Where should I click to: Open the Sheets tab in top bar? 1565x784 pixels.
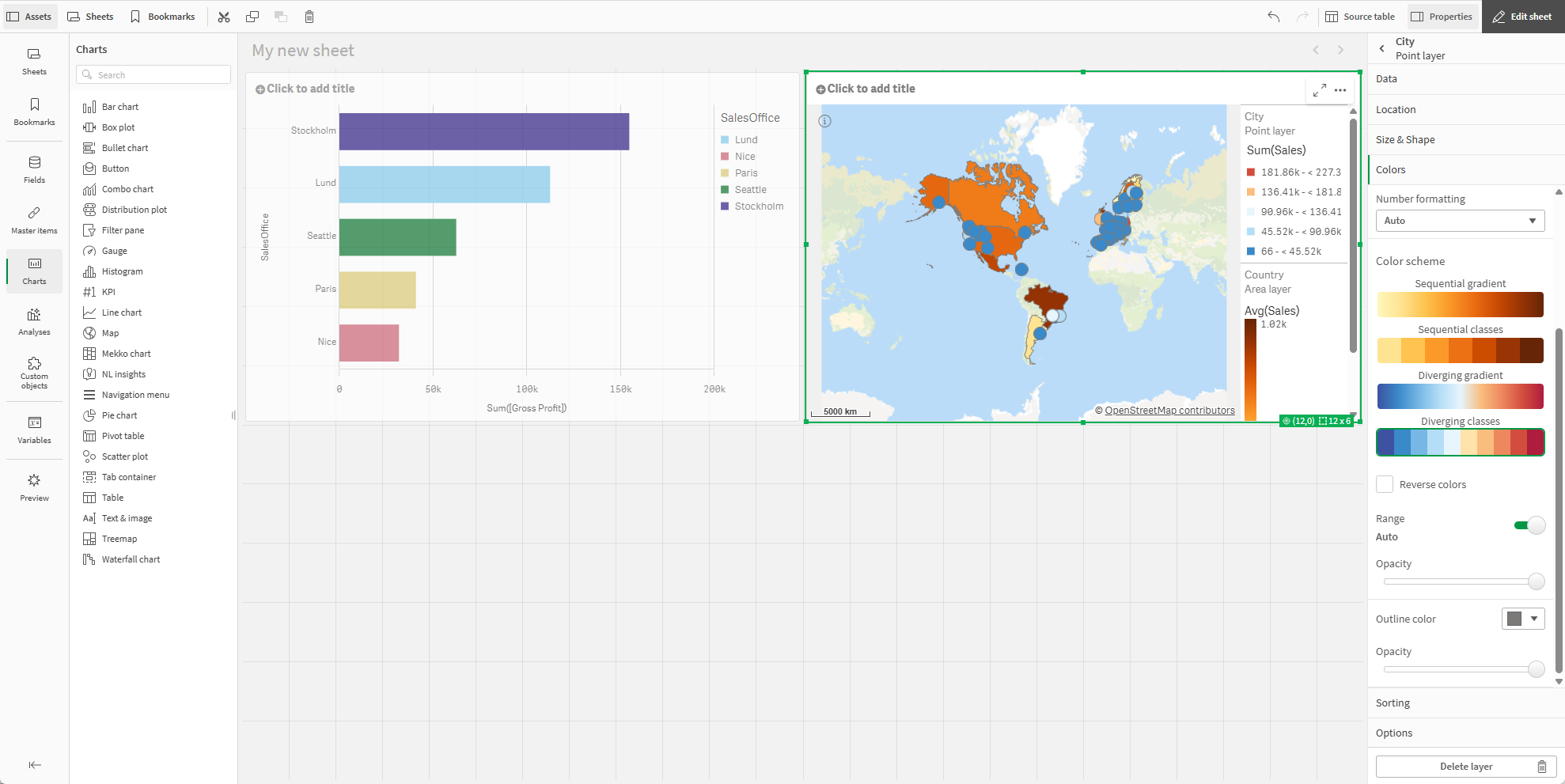point(90,17)
